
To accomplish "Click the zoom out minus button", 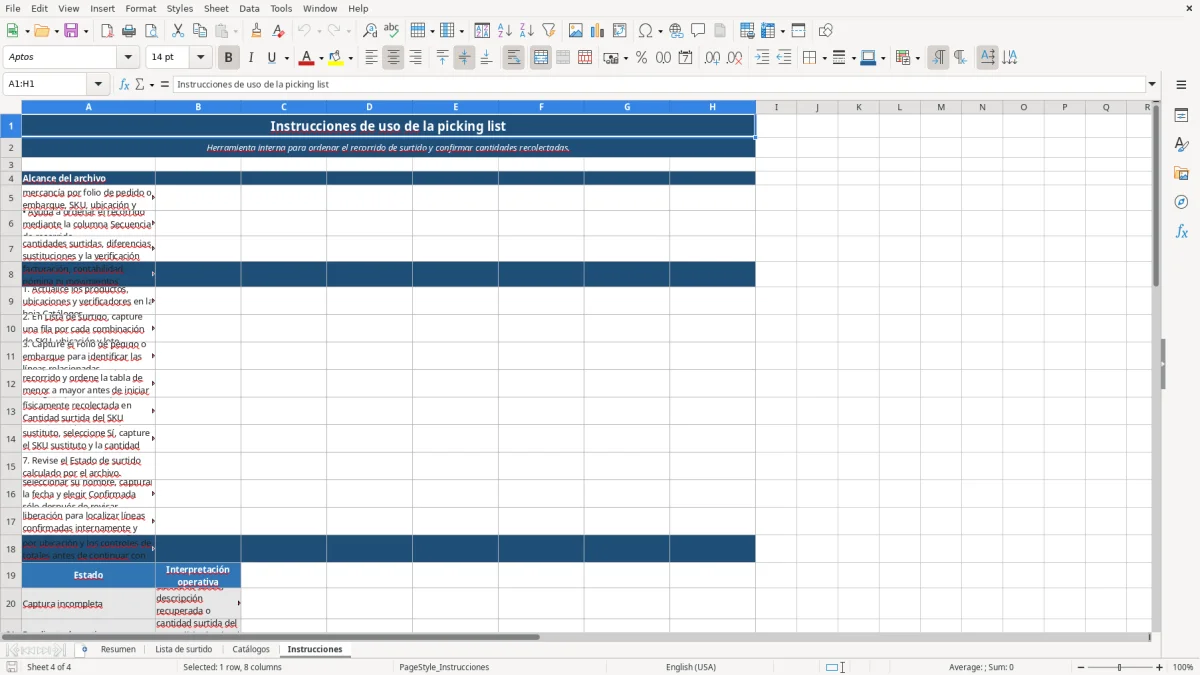I will pos(1081,667).
